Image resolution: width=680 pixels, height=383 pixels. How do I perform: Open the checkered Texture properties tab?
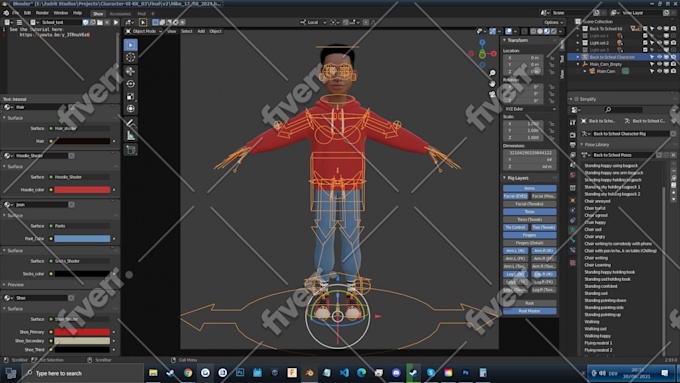[x=573, y=263]
